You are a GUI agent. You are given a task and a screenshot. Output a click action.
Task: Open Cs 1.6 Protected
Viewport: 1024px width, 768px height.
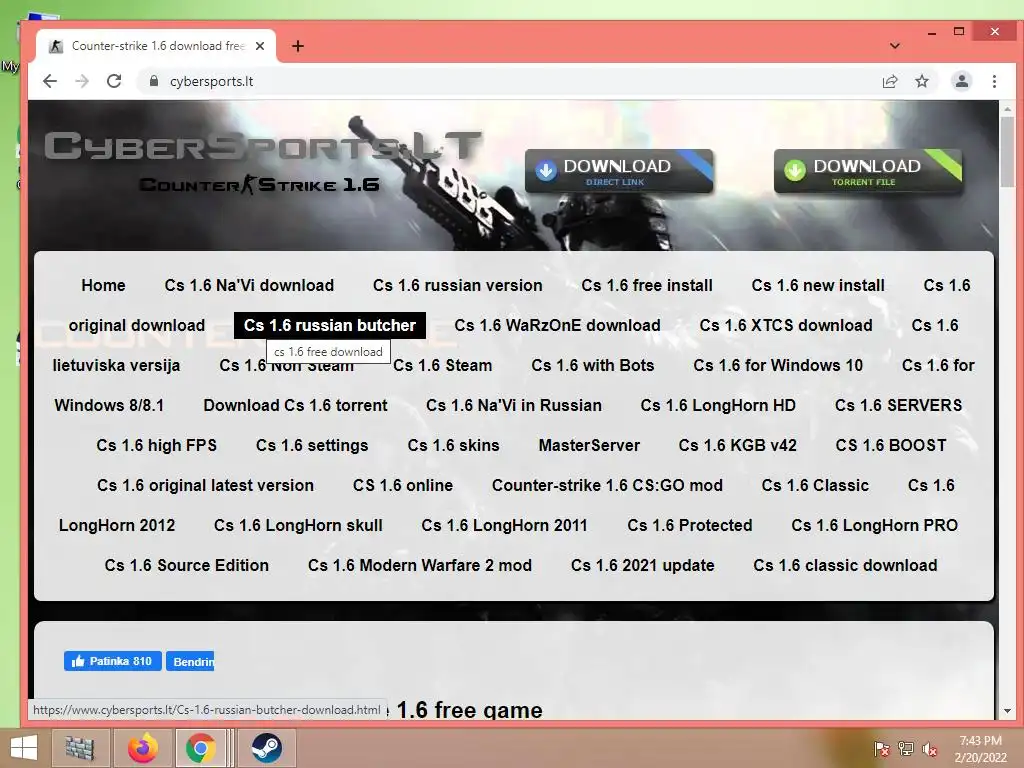tap(690, 525)
